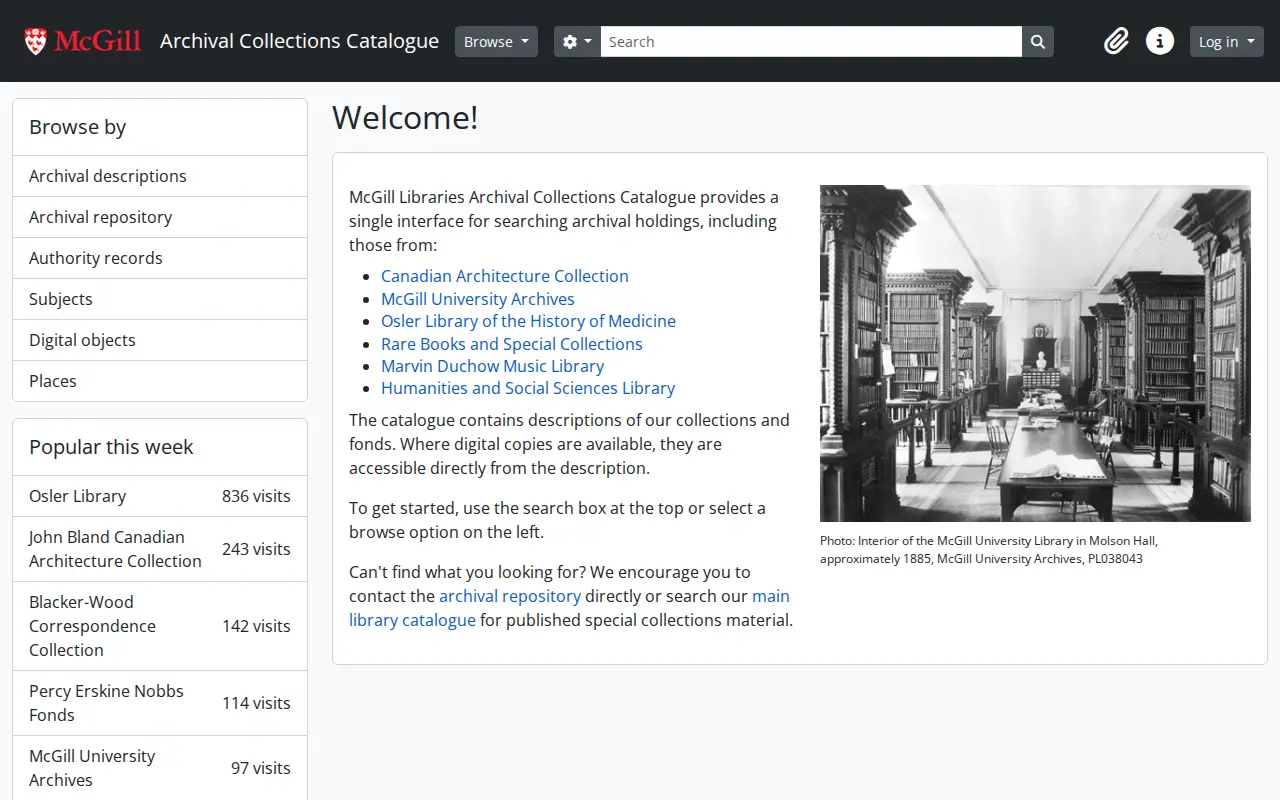Click the 142 visits count
The image size is (1280, 800).
click(x=256, y=626)
